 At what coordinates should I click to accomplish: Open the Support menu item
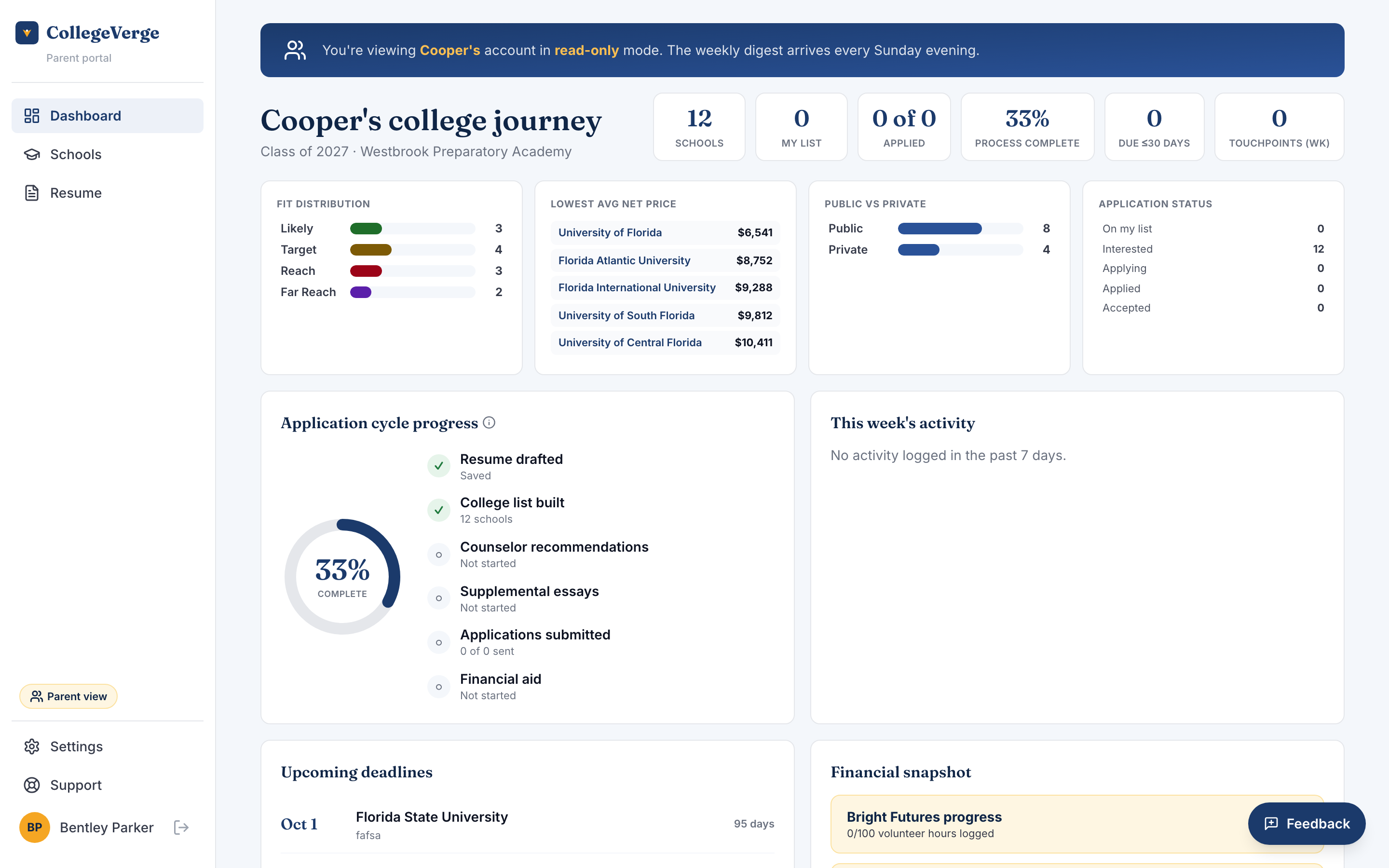[108, 785]
